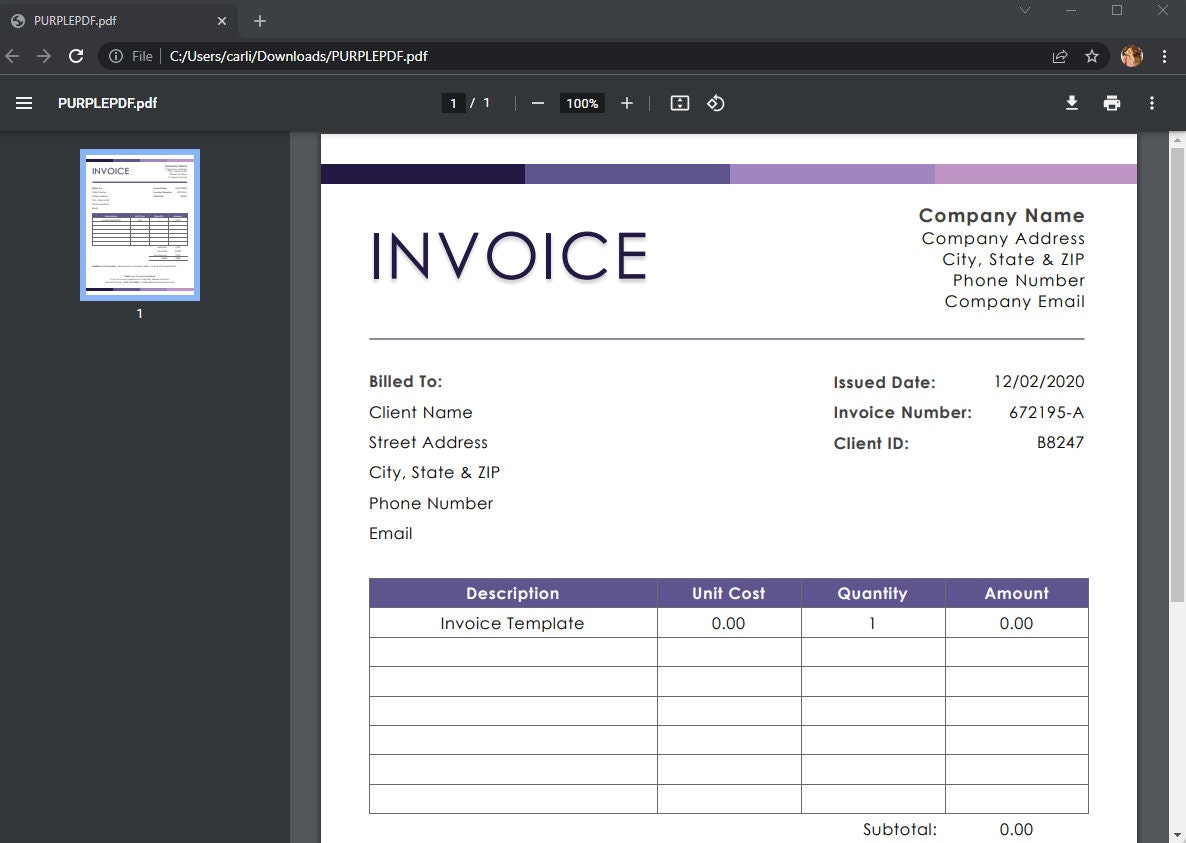The height and width of the screenshot is (843, 1186).
Task: Zoom out of the document
Action: [538, 103]
